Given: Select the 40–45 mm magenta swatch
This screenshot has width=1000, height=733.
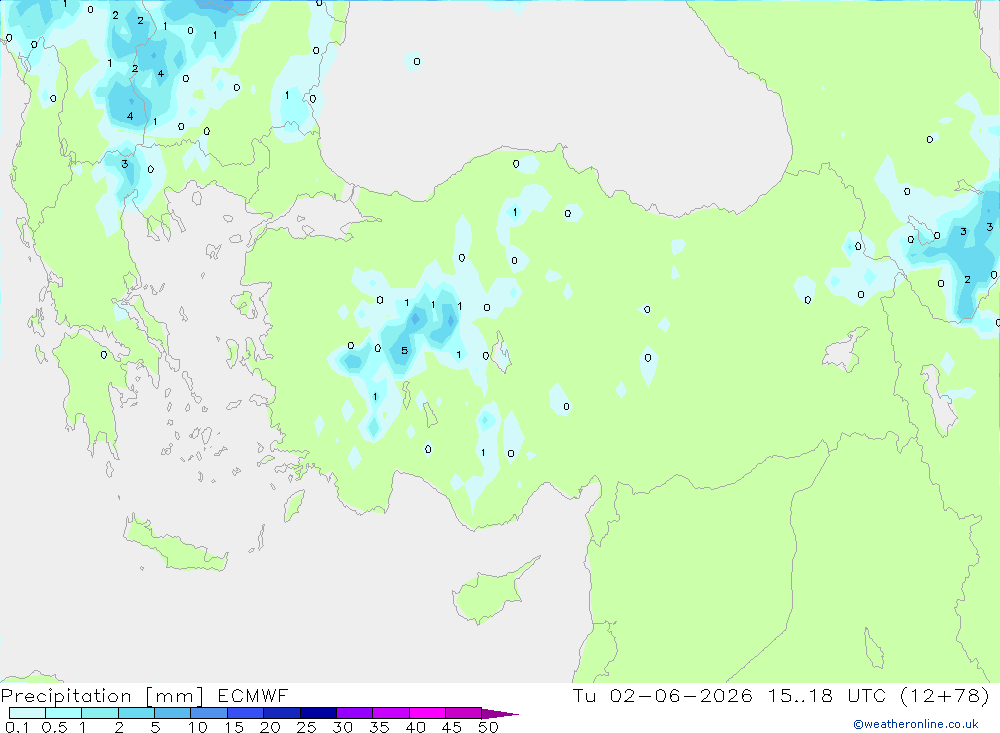Looking at the screenshot, I should click(x=427, y=713).
